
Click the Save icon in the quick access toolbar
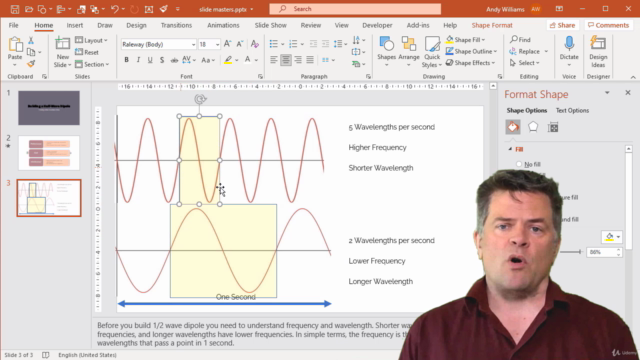[15, 9]
